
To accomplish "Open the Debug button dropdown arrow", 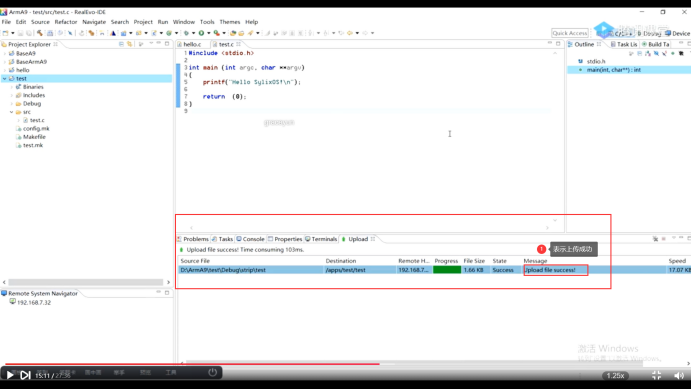I will (x=194, y=33).
